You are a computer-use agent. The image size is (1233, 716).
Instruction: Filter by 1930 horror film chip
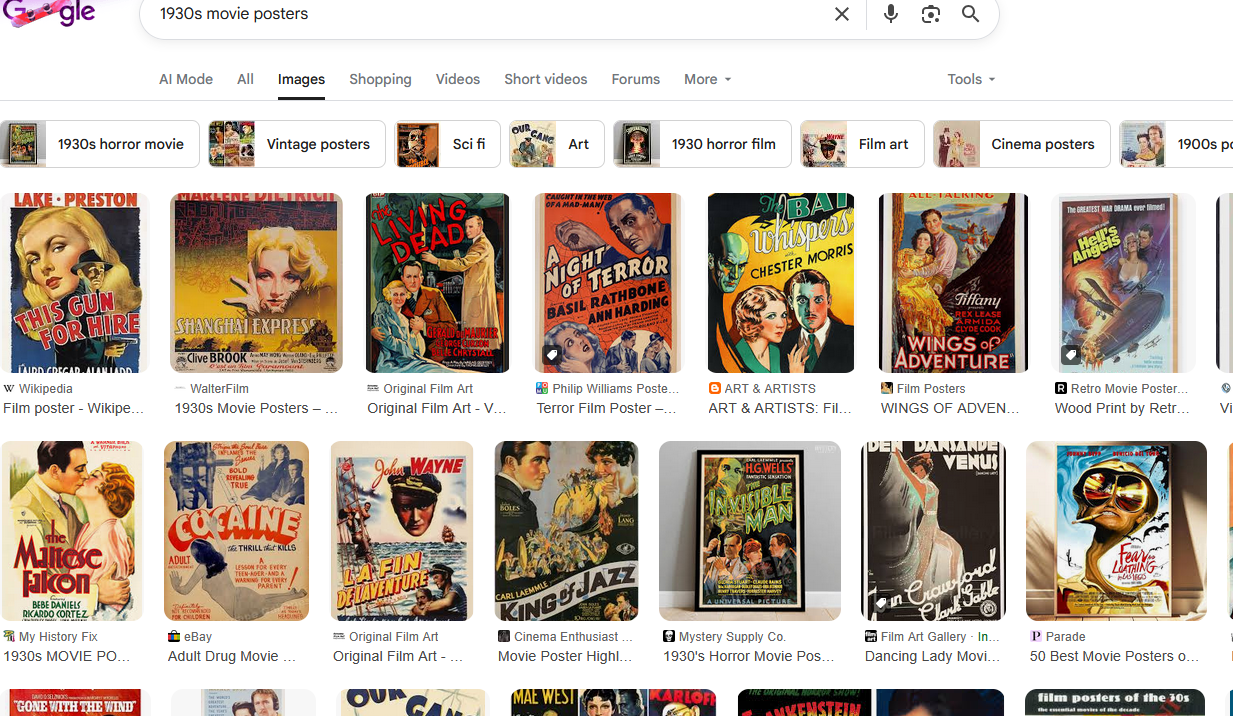pos(702,144)
